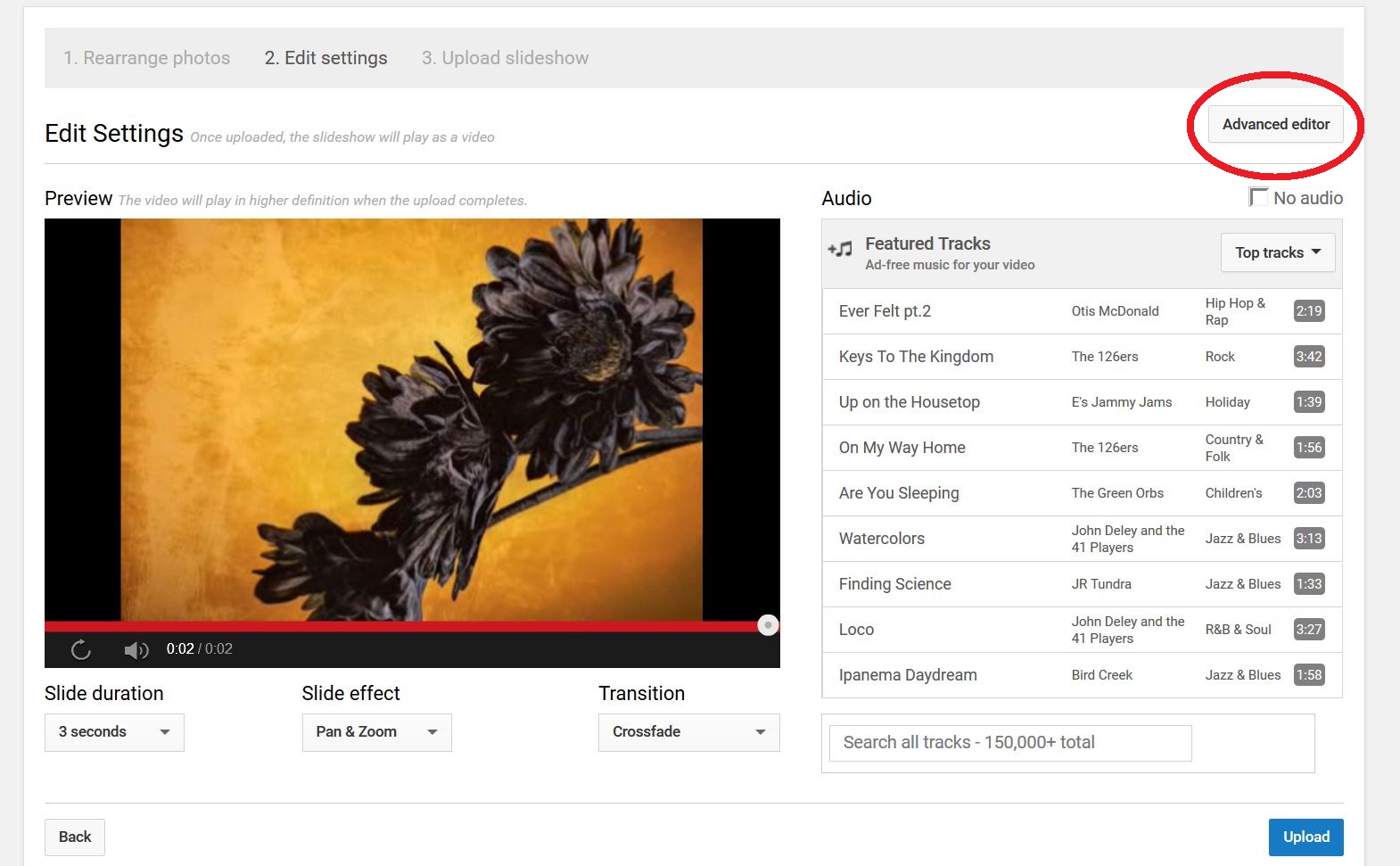Select the Watercolors track
This screenshot has height=866, width=1400.
(1082, 539)
